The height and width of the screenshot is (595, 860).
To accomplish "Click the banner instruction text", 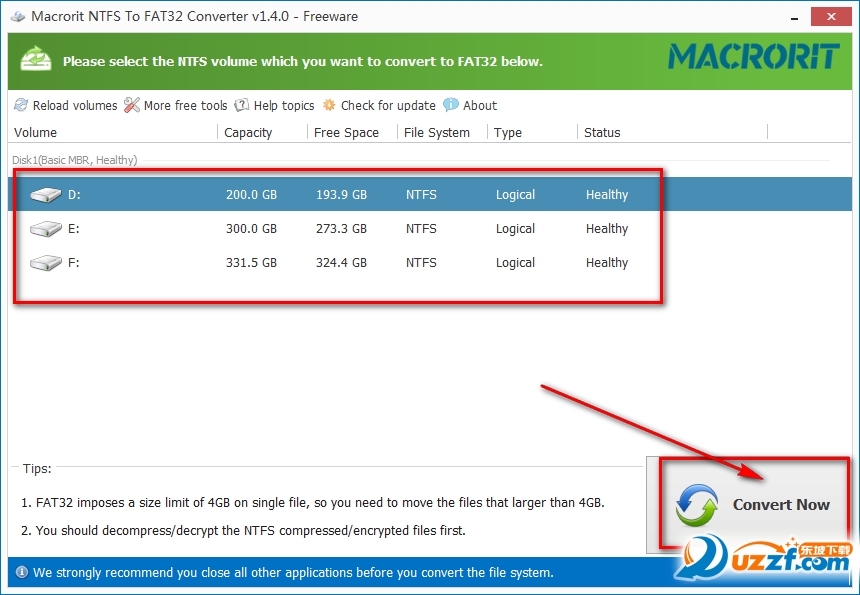I will point(303,61).
